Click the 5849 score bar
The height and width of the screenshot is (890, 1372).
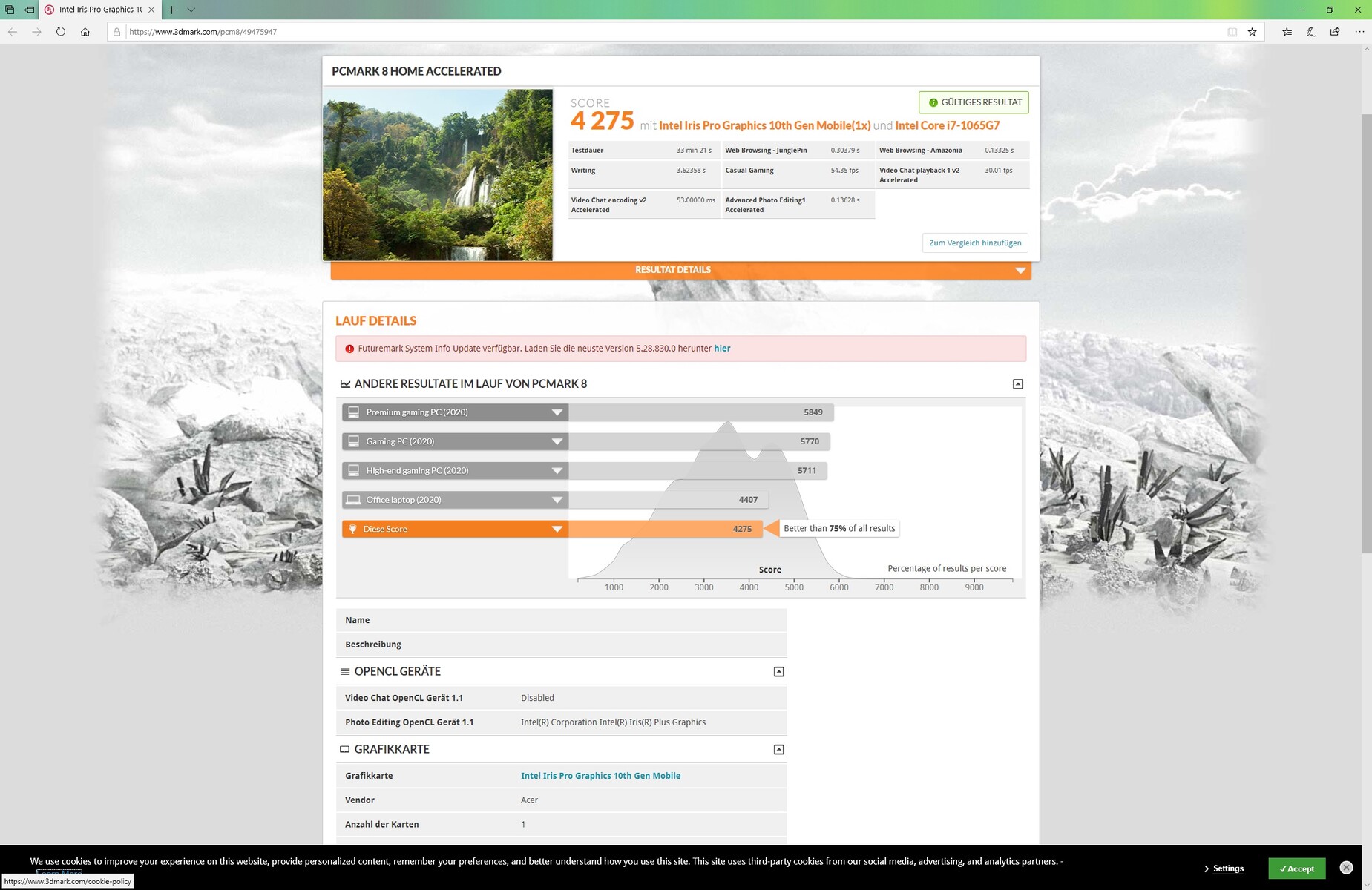(700, 412)
